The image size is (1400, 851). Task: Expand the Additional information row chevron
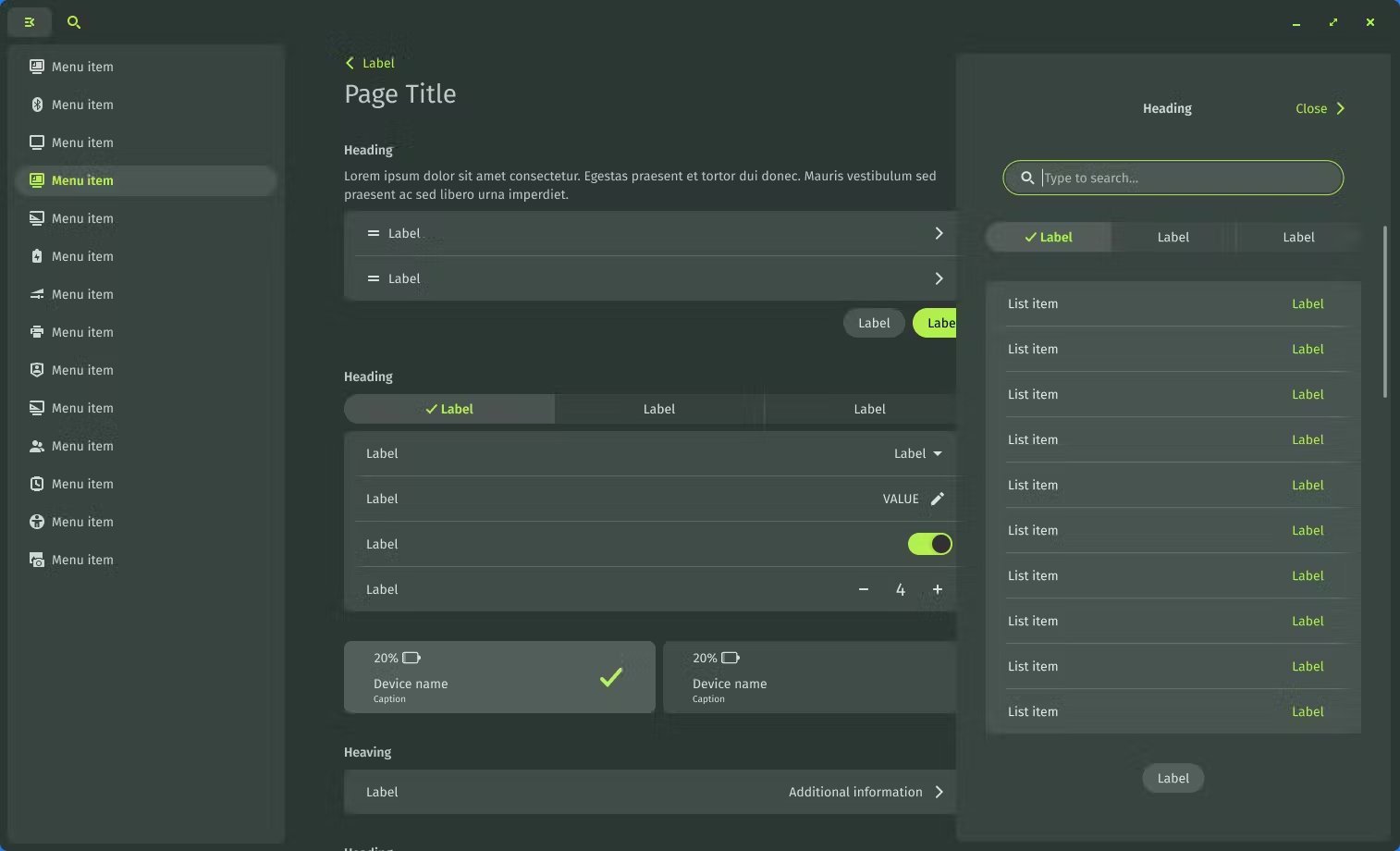(939, 792)
